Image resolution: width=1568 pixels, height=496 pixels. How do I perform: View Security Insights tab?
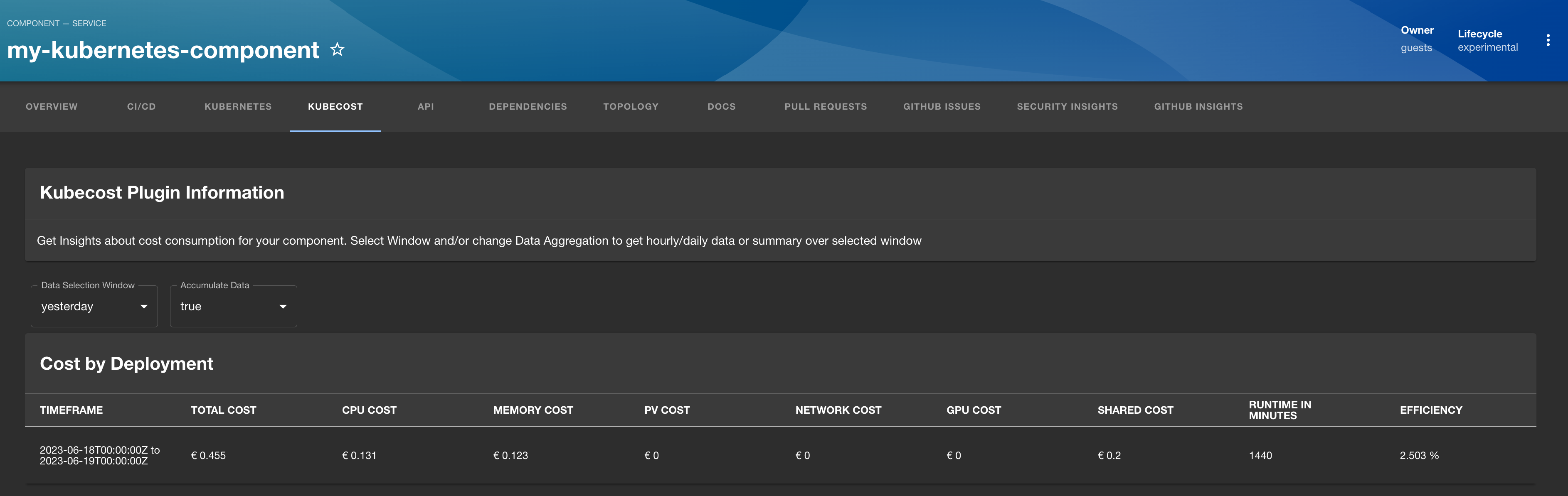tap(1067, 106)
